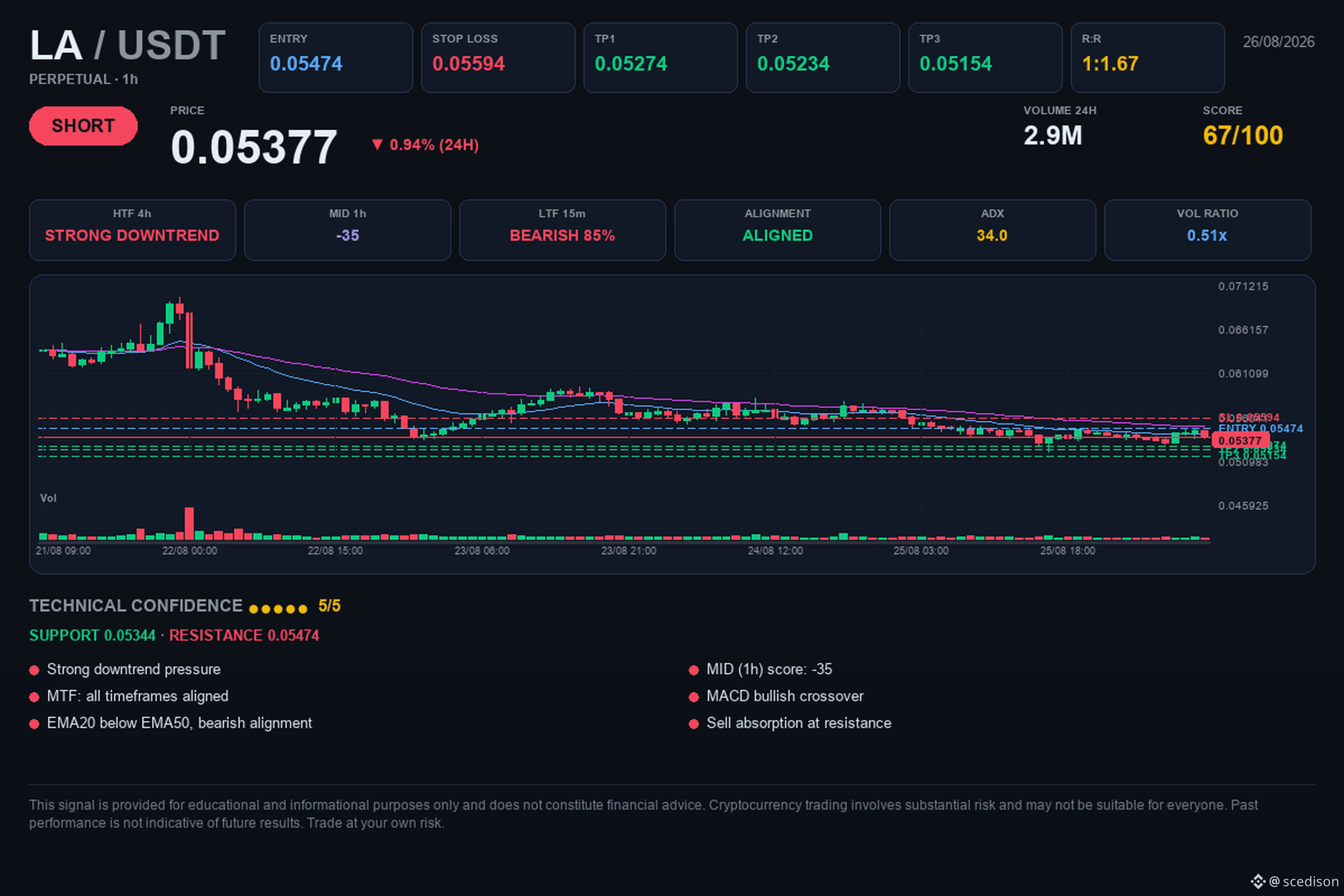Click the '25/08 18:00' time axis label
Viewport: 1344px width, 896px height.
[x=1067, y=551]
